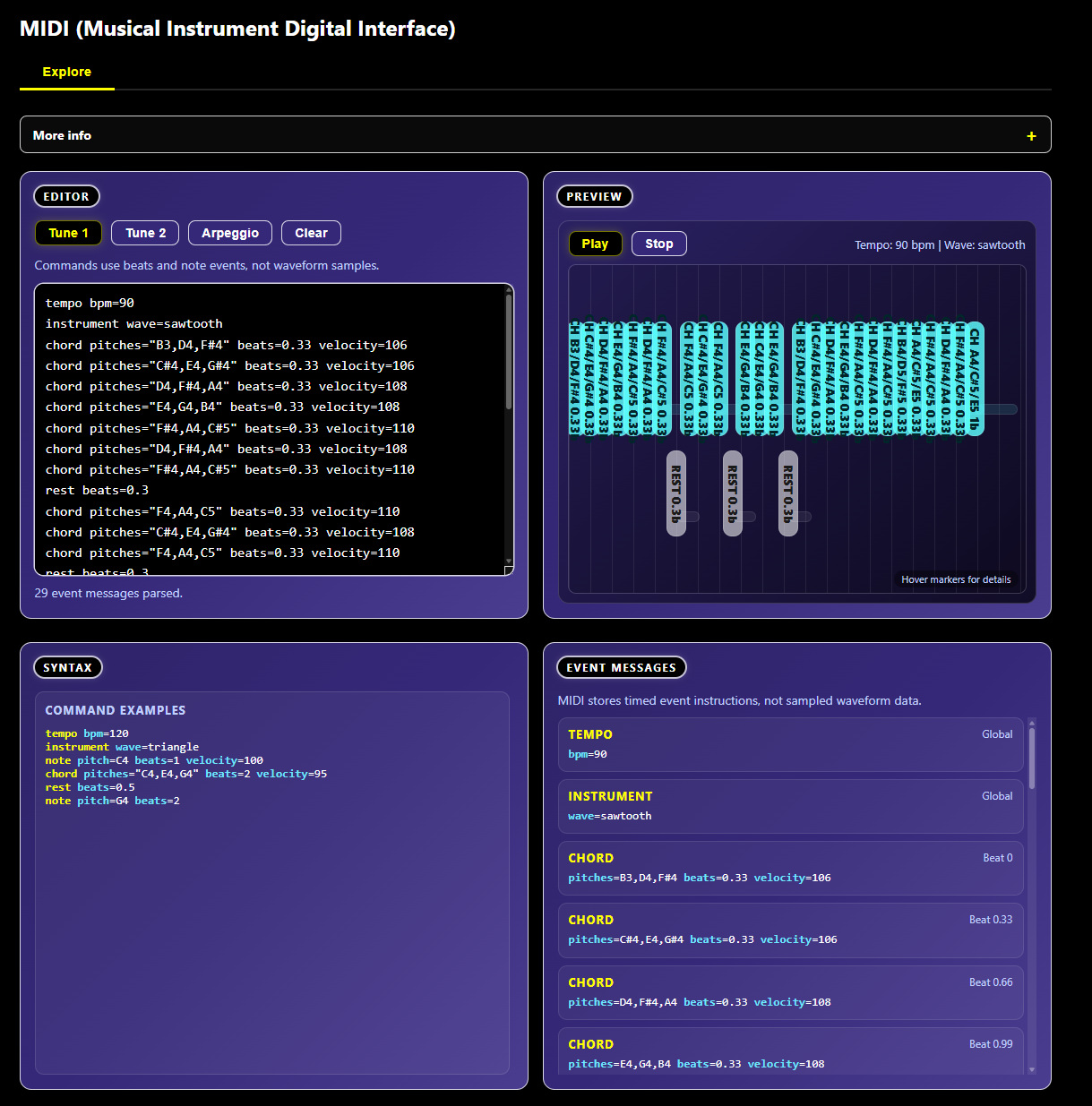Click inside the command editor text area

pyautogui.click(x=274, y=430)
